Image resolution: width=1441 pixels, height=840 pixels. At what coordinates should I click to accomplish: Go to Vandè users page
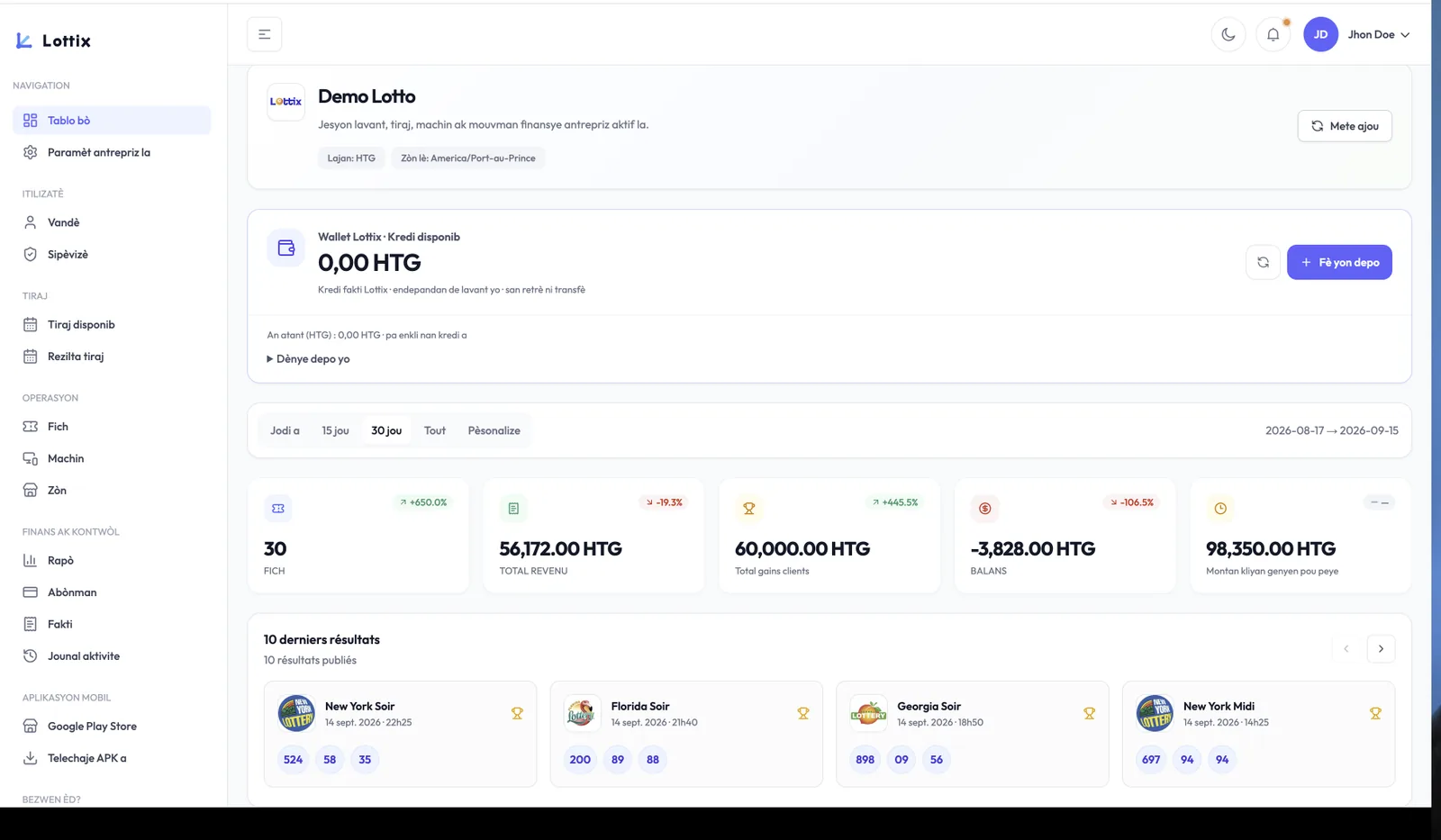click(112, 222)
